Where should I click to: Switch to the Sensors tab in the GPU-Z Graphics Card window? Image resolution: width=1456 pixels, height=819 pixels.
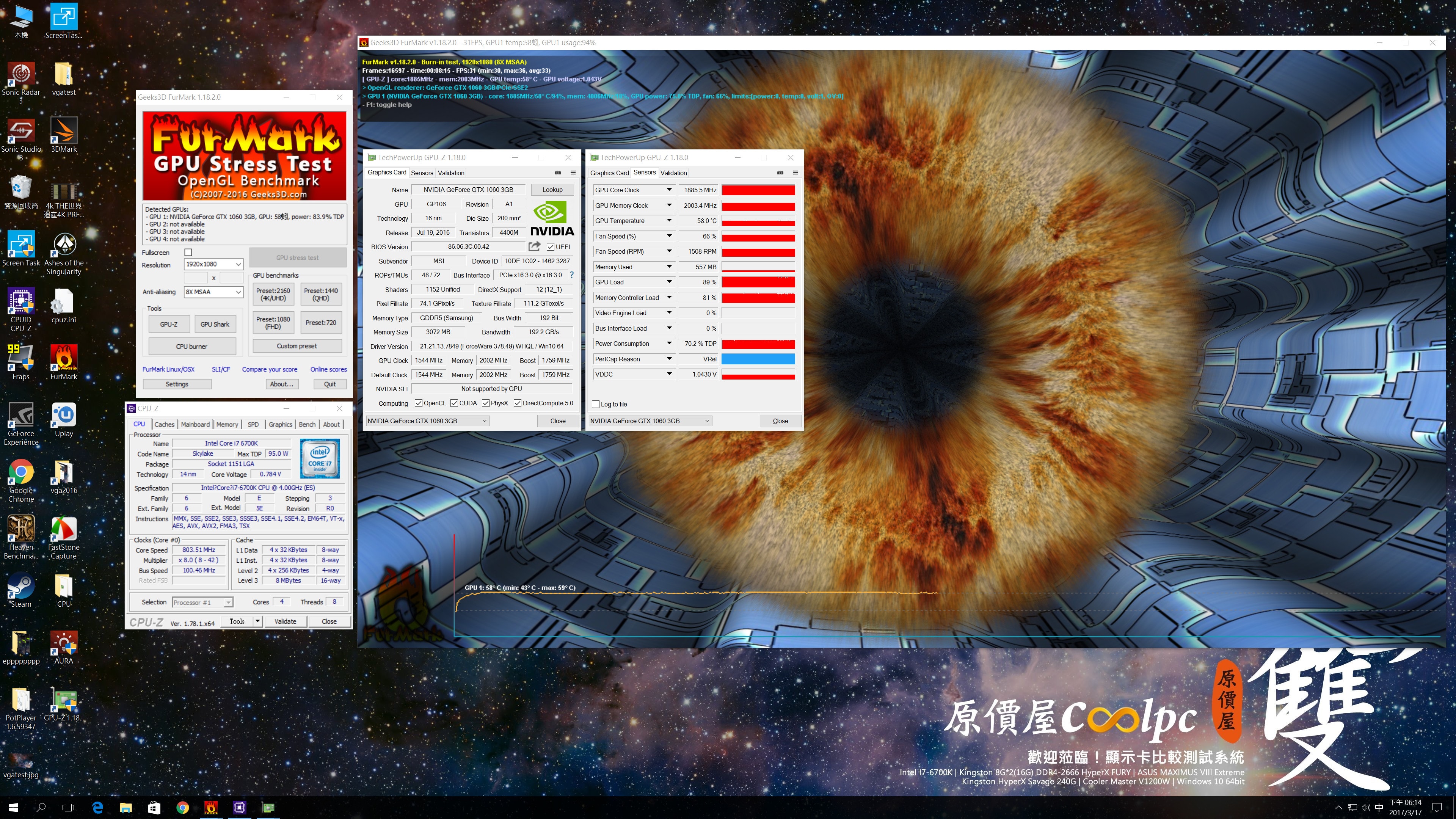422,173
